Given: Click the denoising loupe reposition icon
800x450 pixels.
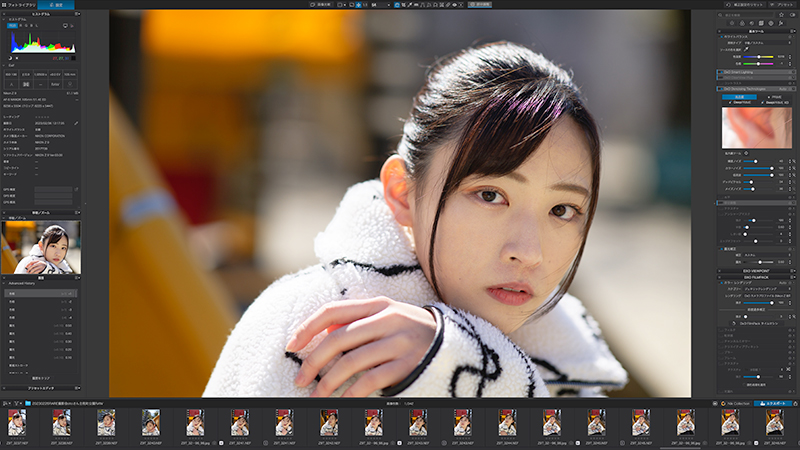Looking at the screenshot, I should [x=746, y=153].
